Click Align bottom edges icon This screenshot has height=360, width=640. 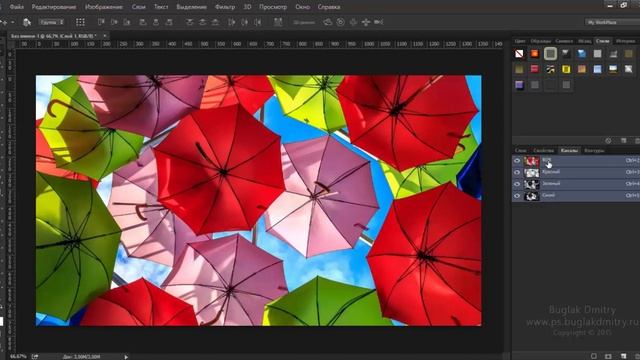click(x=127, y=22)
